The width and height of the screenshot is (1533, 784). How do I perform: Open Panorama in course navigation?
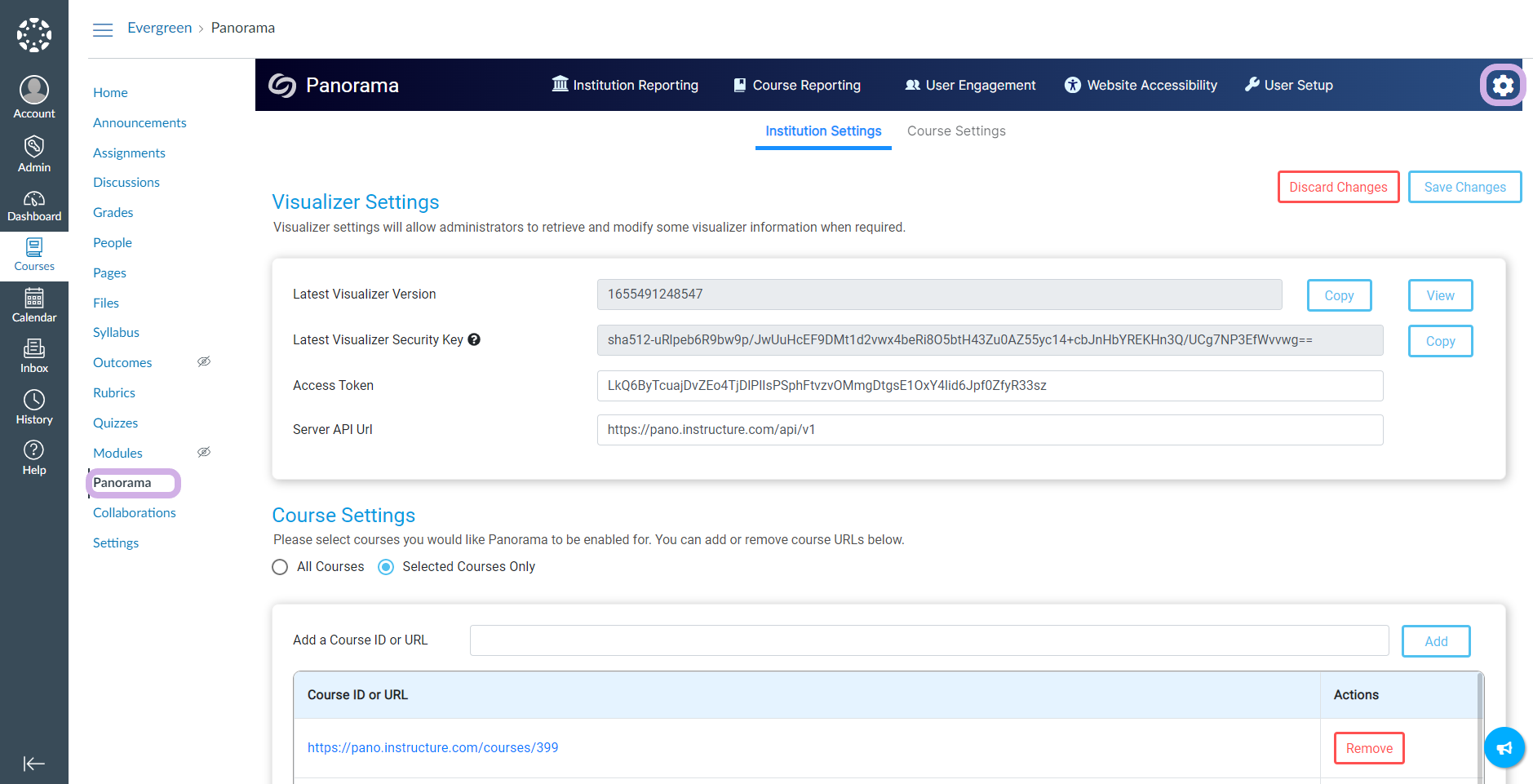coord(122,483)
